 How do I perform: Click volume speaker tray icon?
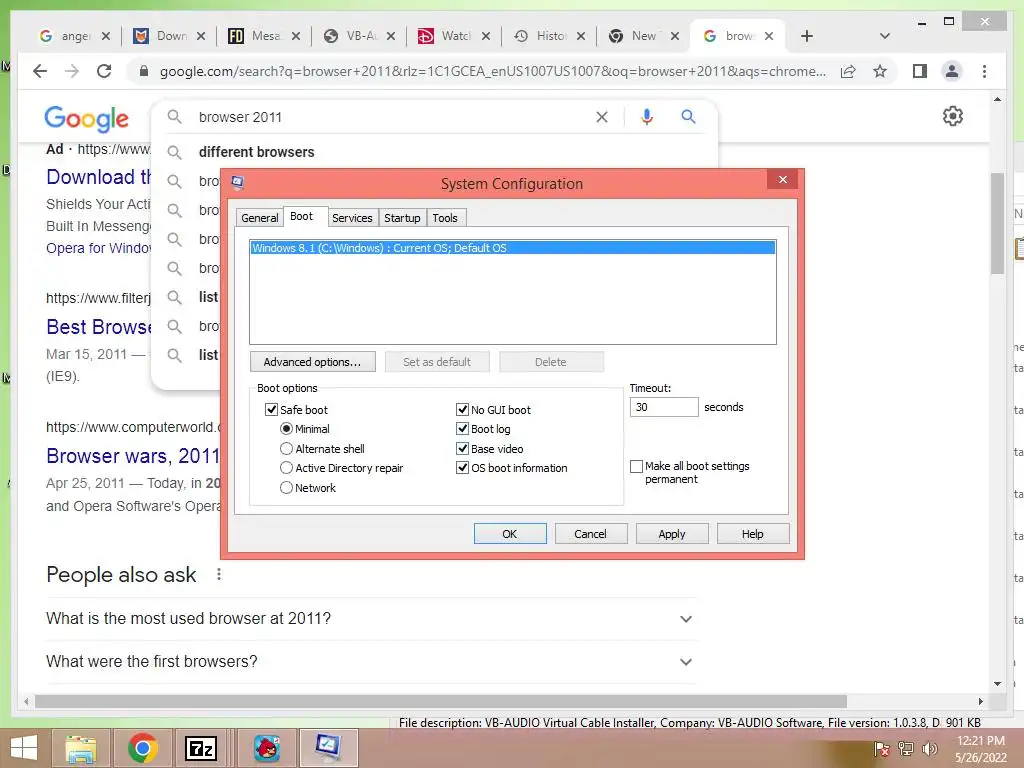(930, 749)
